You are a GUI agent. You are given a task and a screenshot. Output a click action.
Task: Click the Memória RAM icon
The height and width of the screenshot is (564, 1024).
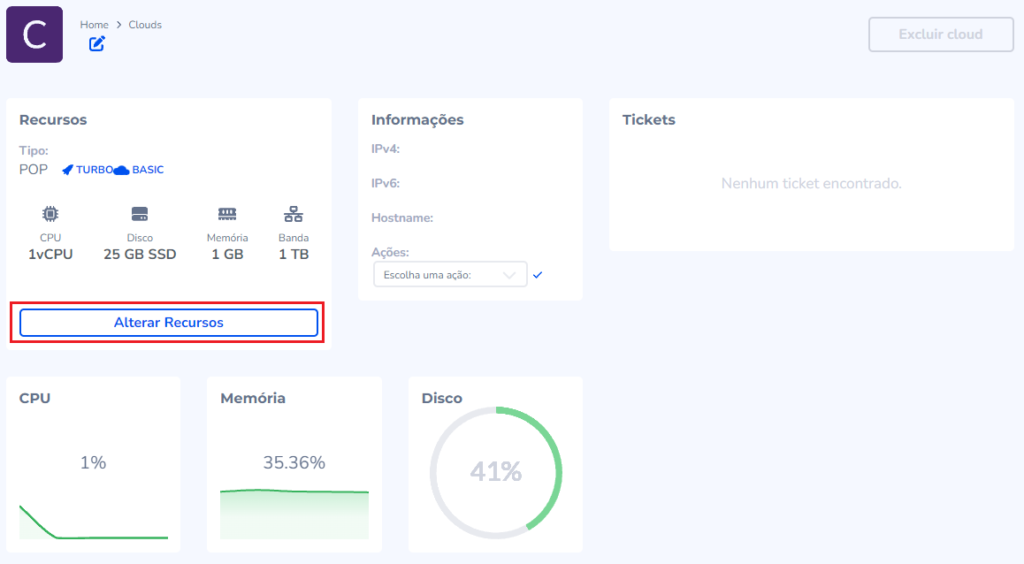[228, 214]
